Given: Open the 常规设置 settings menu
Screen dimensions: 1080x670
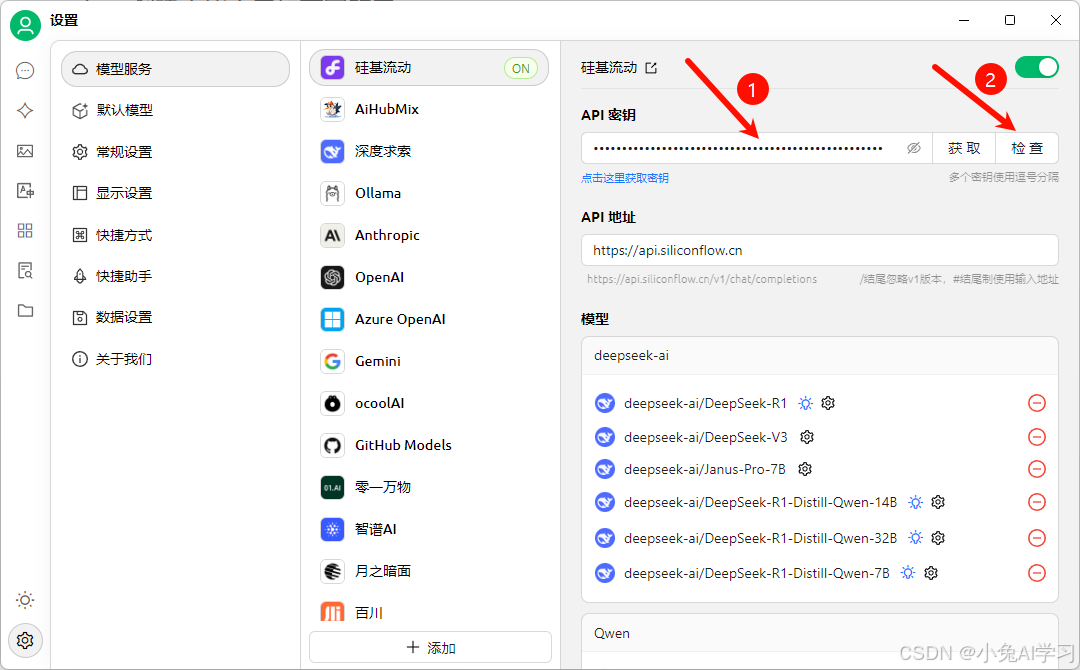Looking at the screenshot, I should click(175, 152).
